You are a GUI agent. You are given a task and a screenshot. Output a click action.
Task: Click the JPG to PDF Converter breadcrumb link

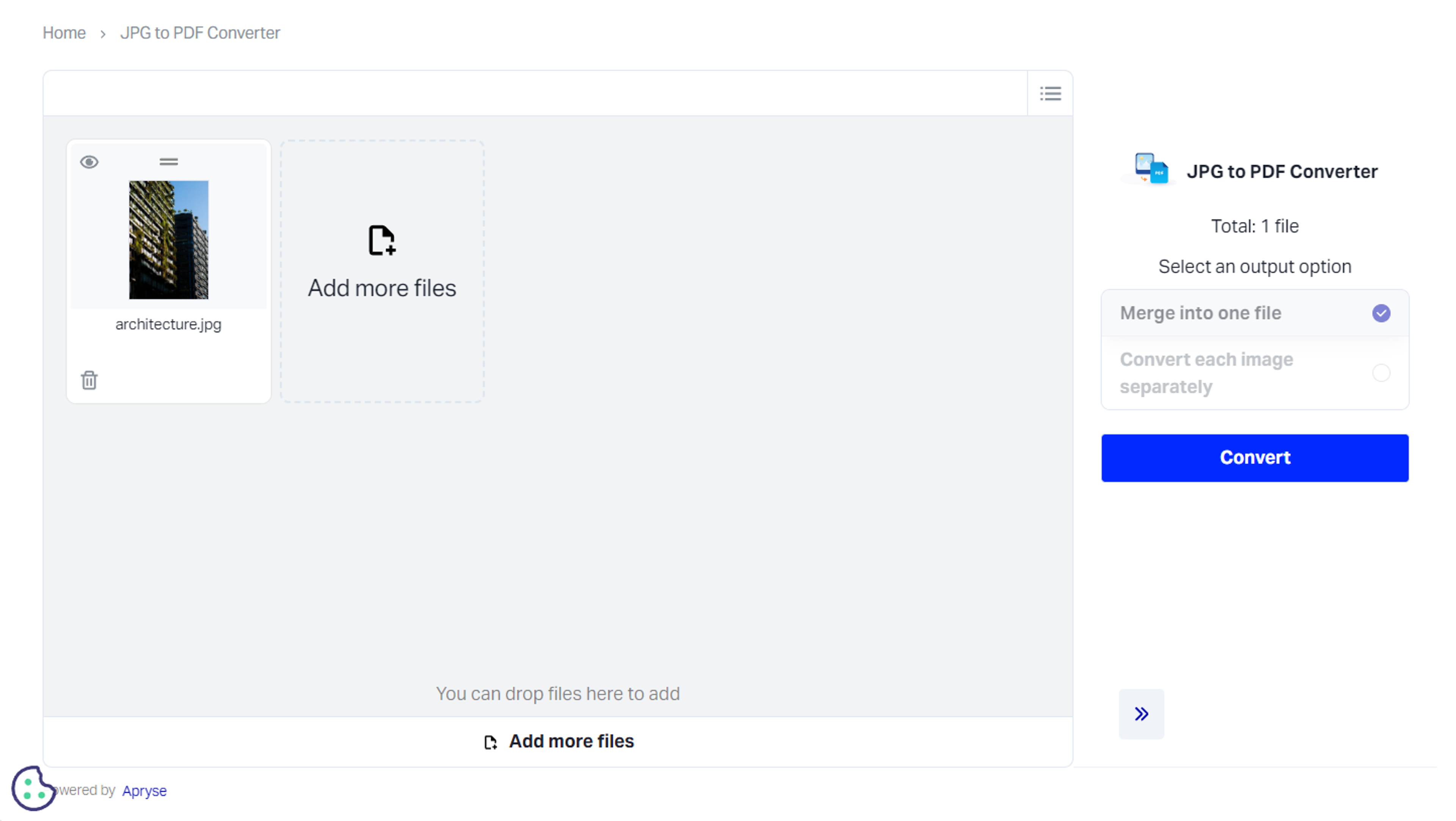coord(199,32)
